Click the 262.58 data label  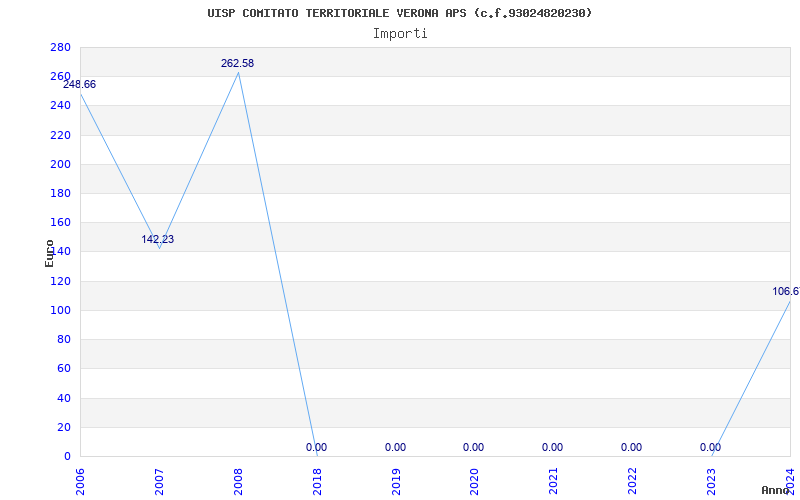click(x=237, y=63)
